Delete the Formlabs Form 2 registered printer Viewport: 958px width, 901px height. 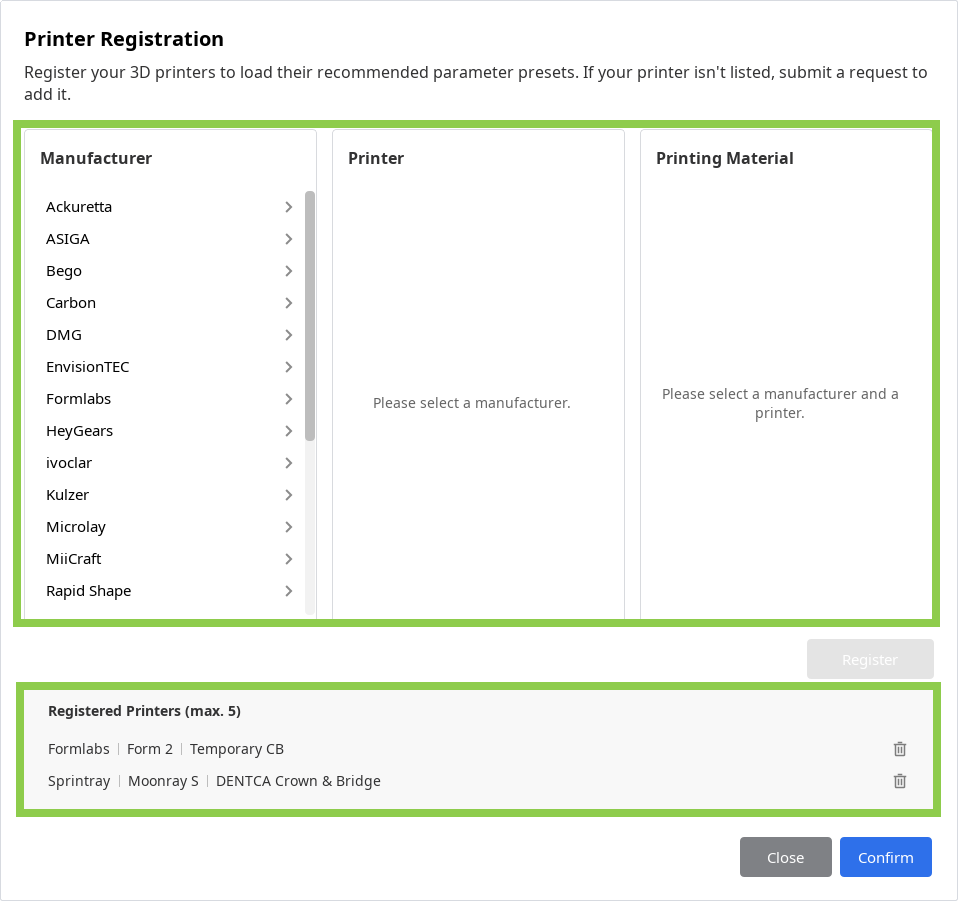(899, 749)
